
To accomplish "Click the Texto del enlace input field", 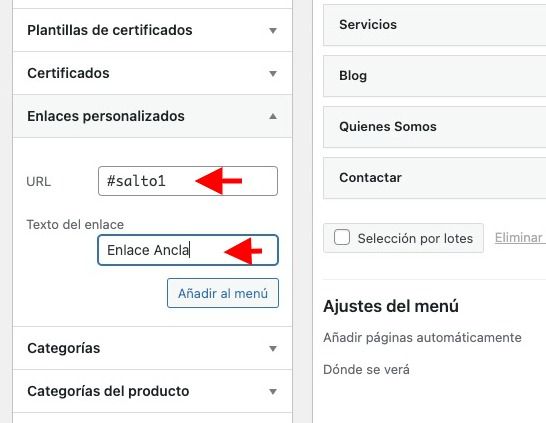I will click(188, 250).
